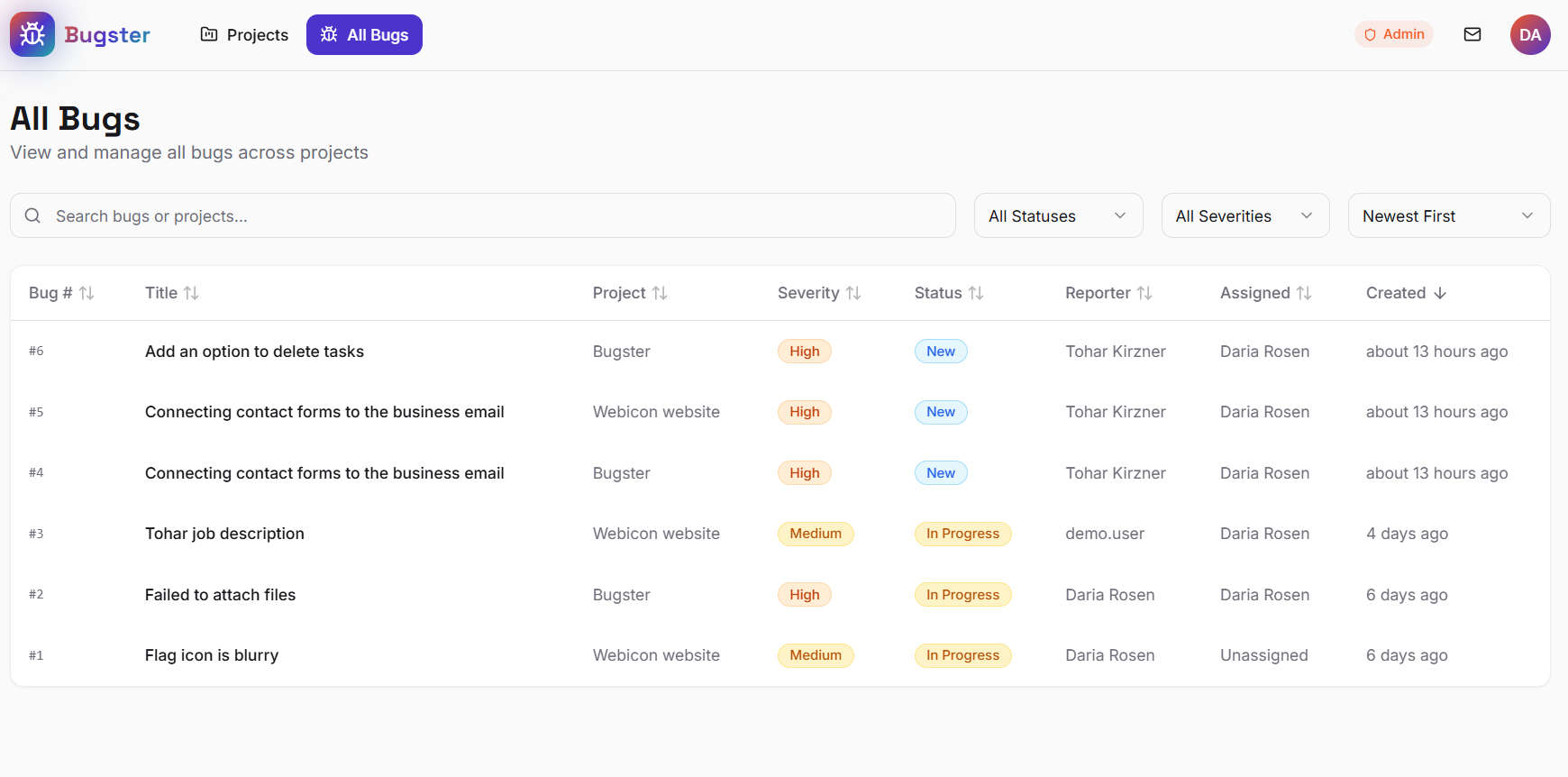The image size is (1568, 777).
Task: Open bug 'Failed to attach files'
Action: [x=220, y=595]
